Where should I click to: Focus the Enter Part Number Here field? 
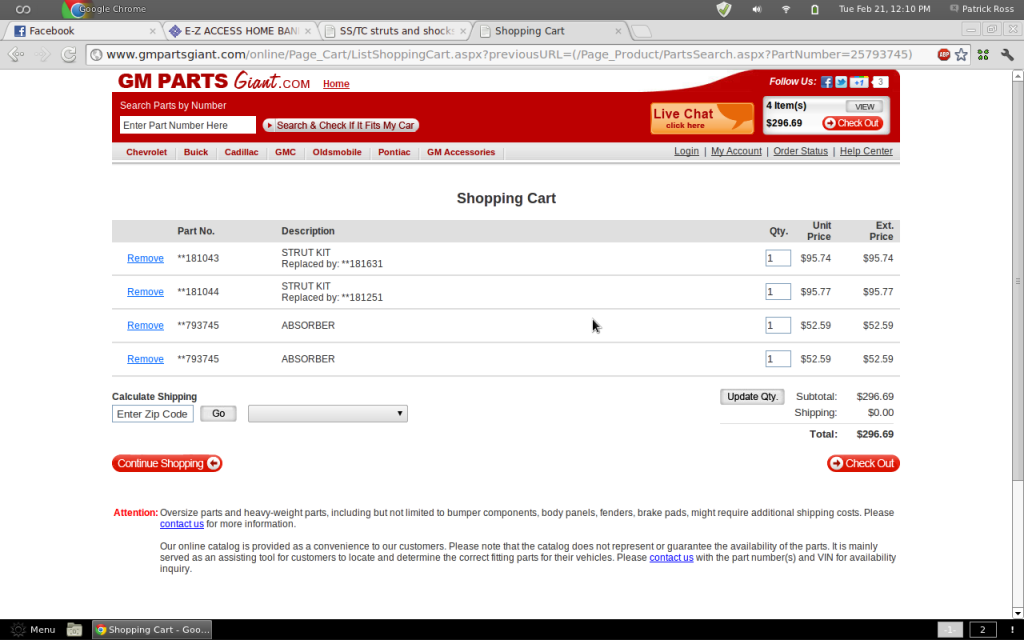pos(188,125)
